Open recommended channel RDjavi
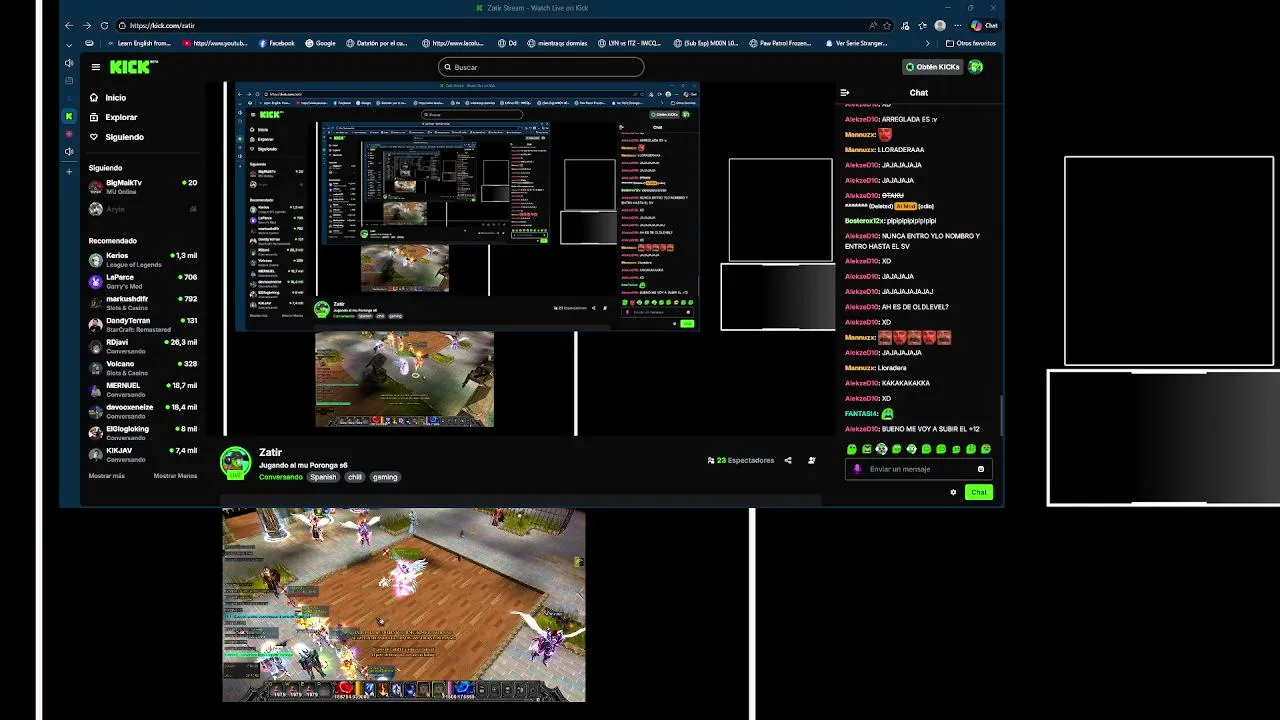The image size is (1280, 720). coord(142,346)
